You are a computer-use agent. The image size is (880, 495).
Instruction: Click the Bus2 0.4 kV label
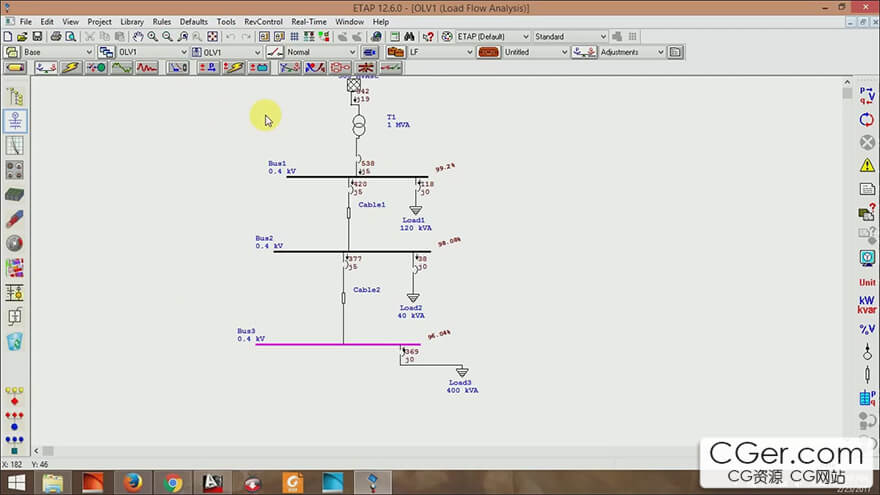269,242
